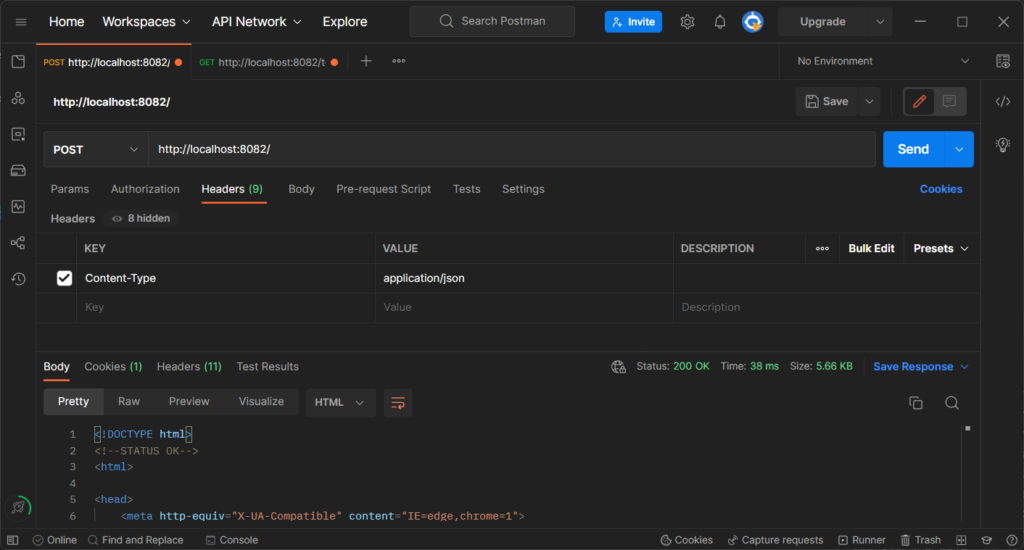
Task: Open help icon in status bar
Action: tap(1012, 540)
